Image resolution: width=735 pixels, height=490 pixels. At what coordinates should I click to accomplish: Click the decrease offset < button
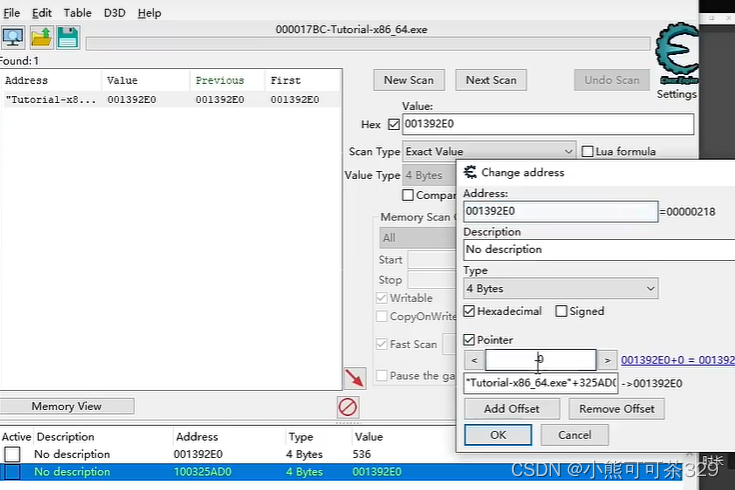[x=474, y=360]
